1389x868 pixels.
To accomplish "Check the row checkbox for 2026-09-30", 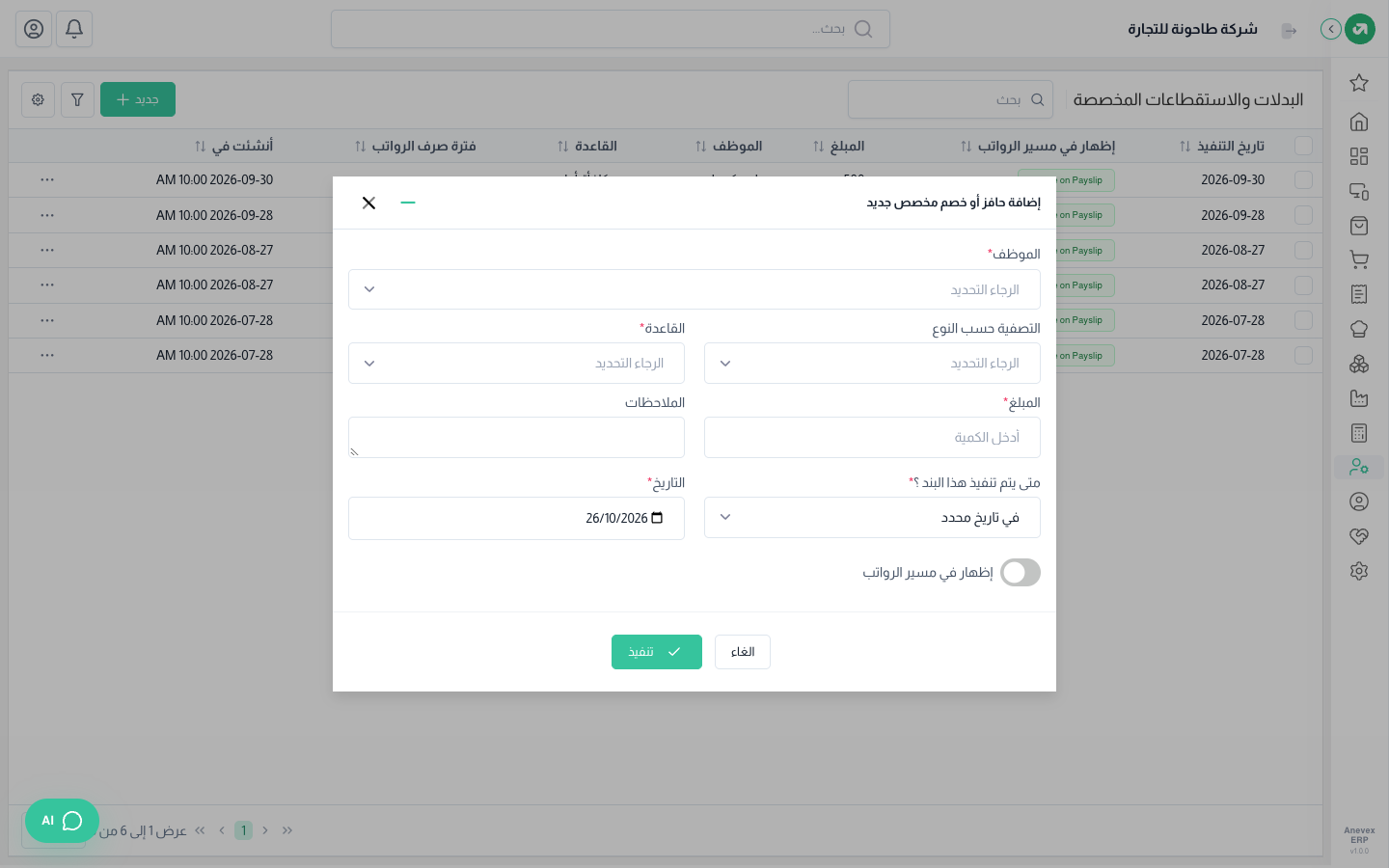I will 1303,180.
